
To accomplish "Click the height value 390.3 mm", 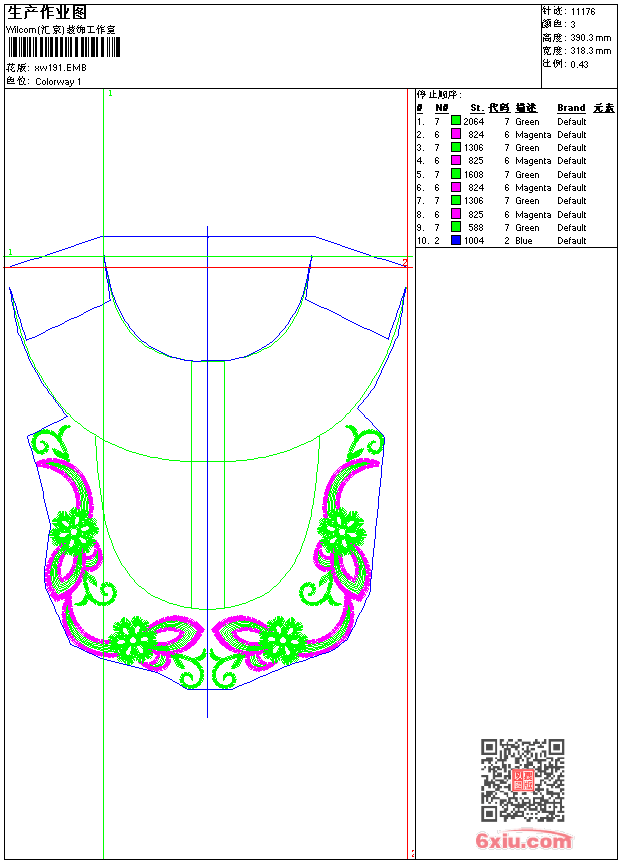I will 590,38.
